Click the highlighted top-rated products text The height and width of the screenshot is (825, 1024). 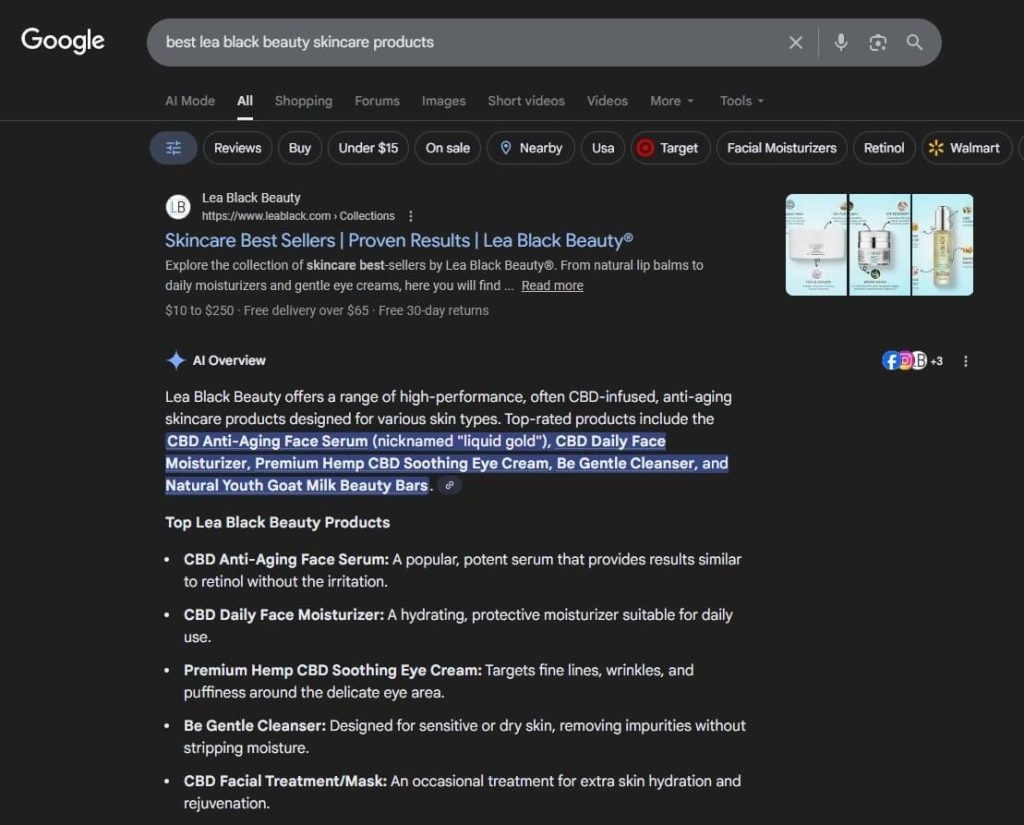pos(447,463)
